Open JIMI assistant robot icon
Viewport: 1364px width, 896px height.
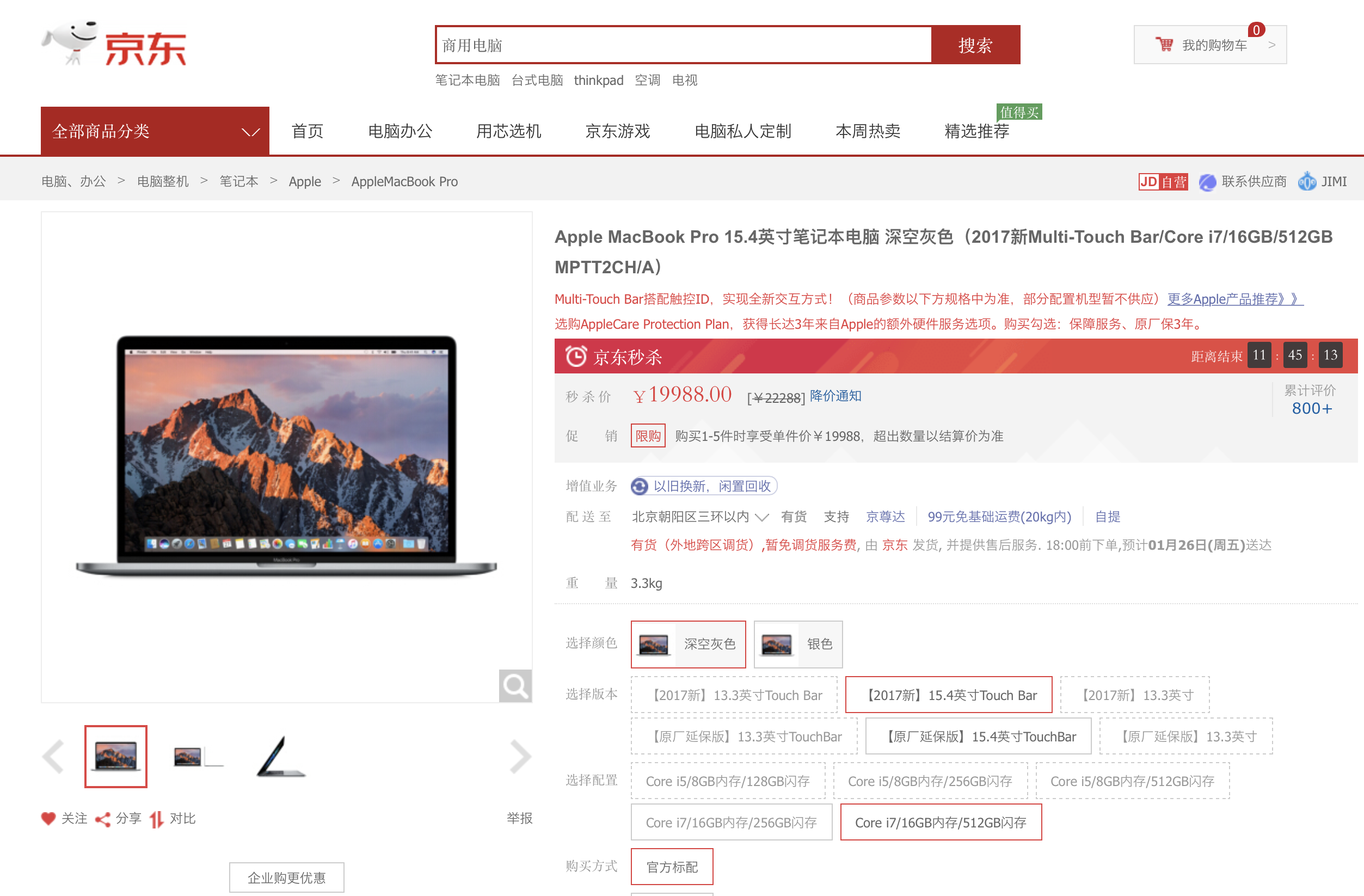click(1307, 182)
